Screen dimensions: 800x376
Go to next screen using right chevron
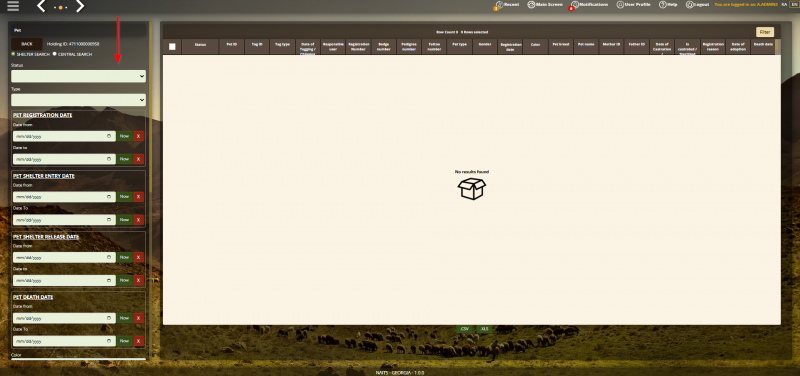[79, 6]
